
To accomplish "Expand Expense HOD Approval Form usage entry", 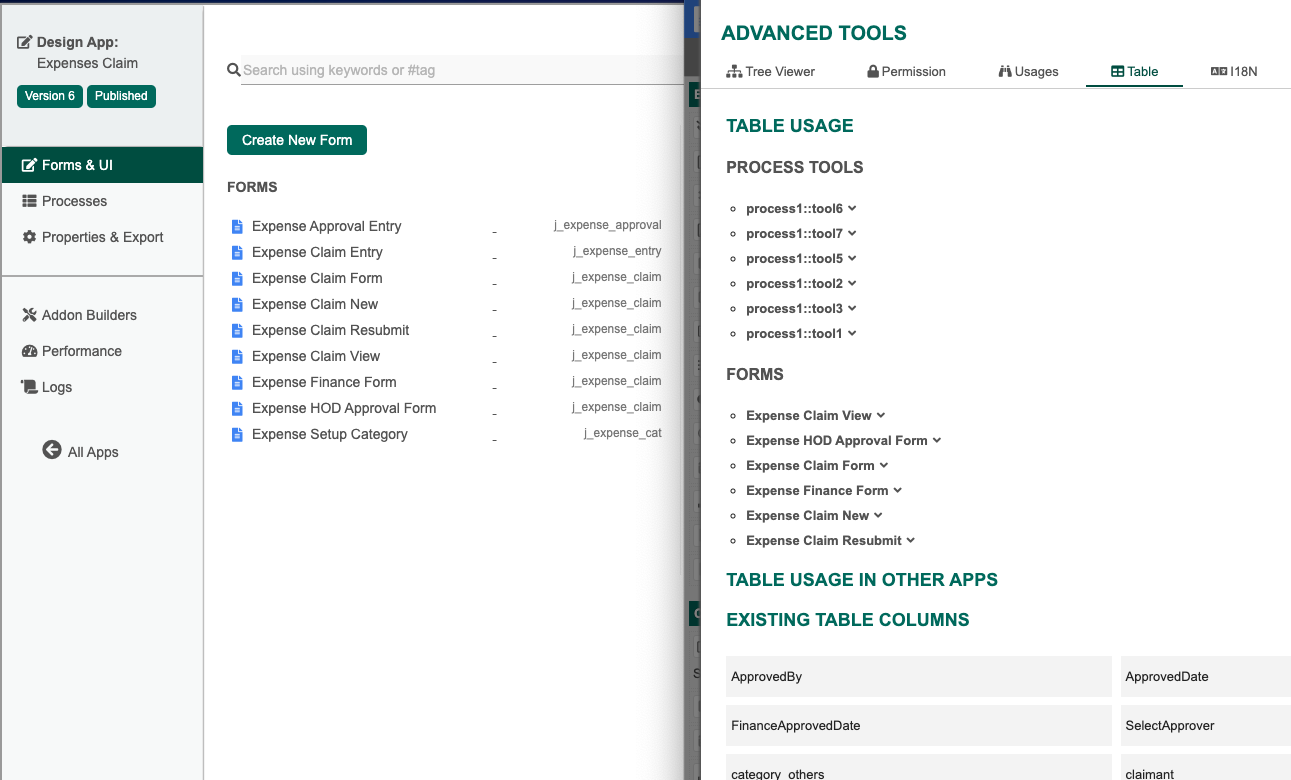I will (936, 440).
